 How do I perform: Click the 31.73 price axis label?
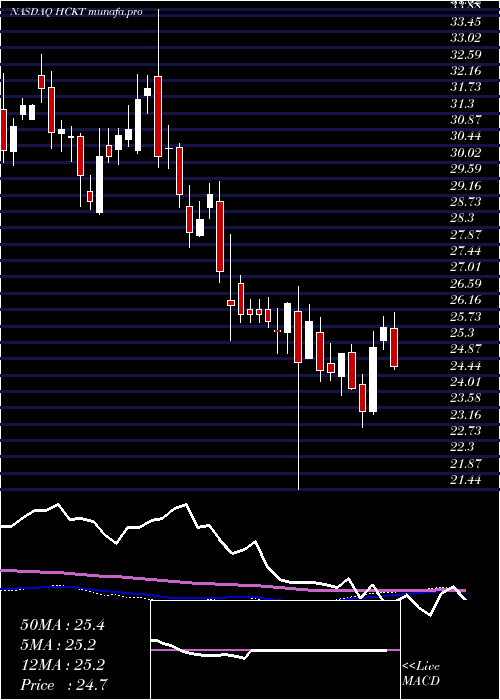(466, 87)
